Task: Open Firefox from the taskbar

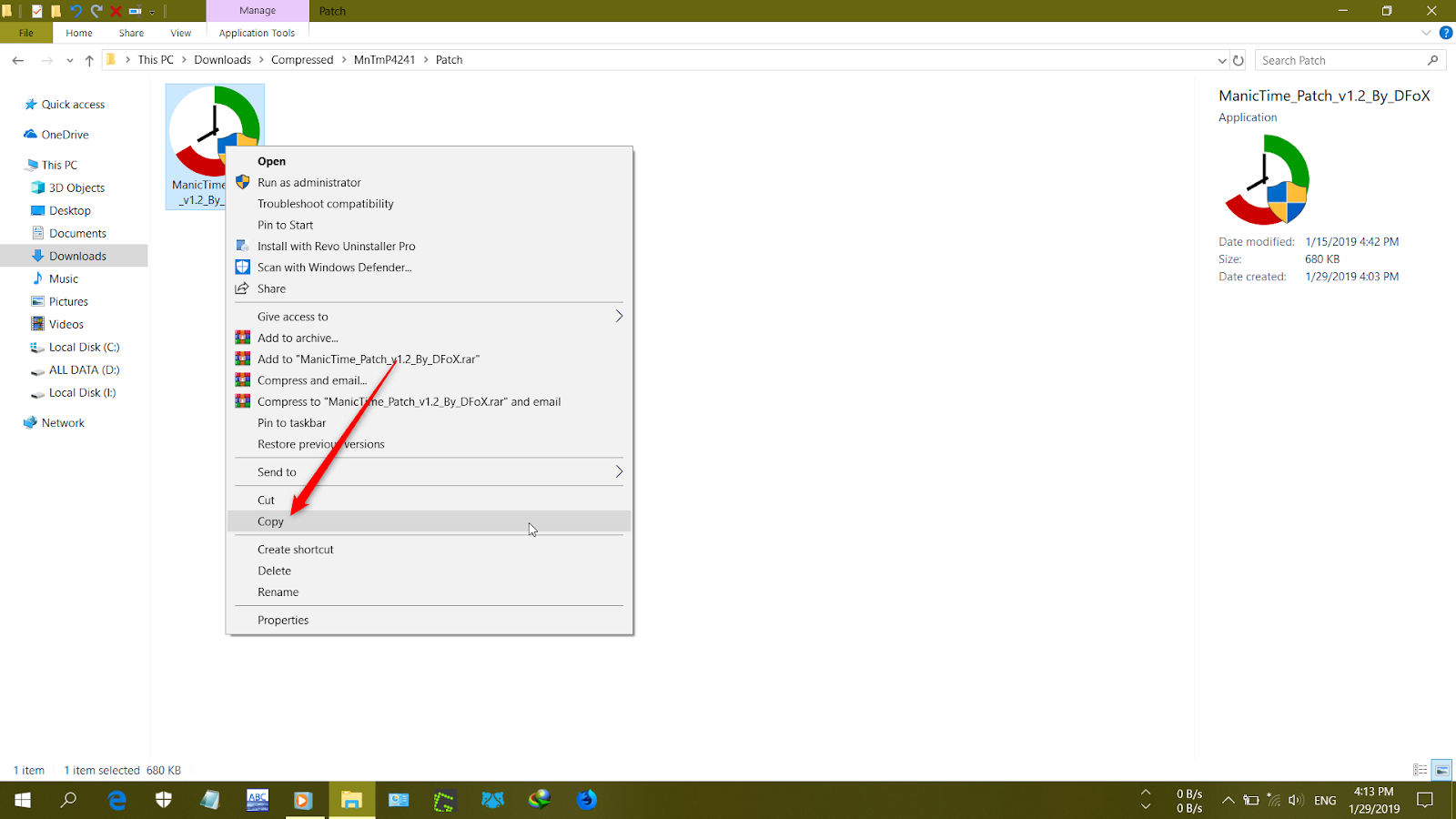Action: [x=586, y=800]
